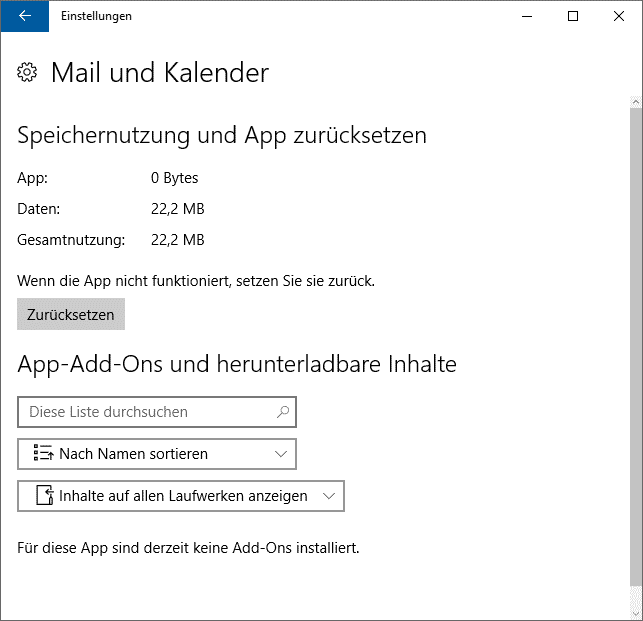Viewport: 643px width, 621px height.
Task: Click the sort list icon before Nach Namen sortieren
Action: 43,452
